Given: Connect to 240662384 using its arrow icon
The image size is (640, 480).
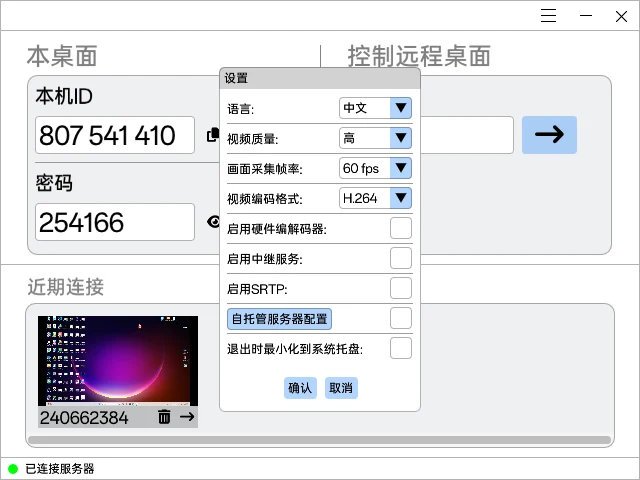Looking at the screenshot, I should click(187, 417).
